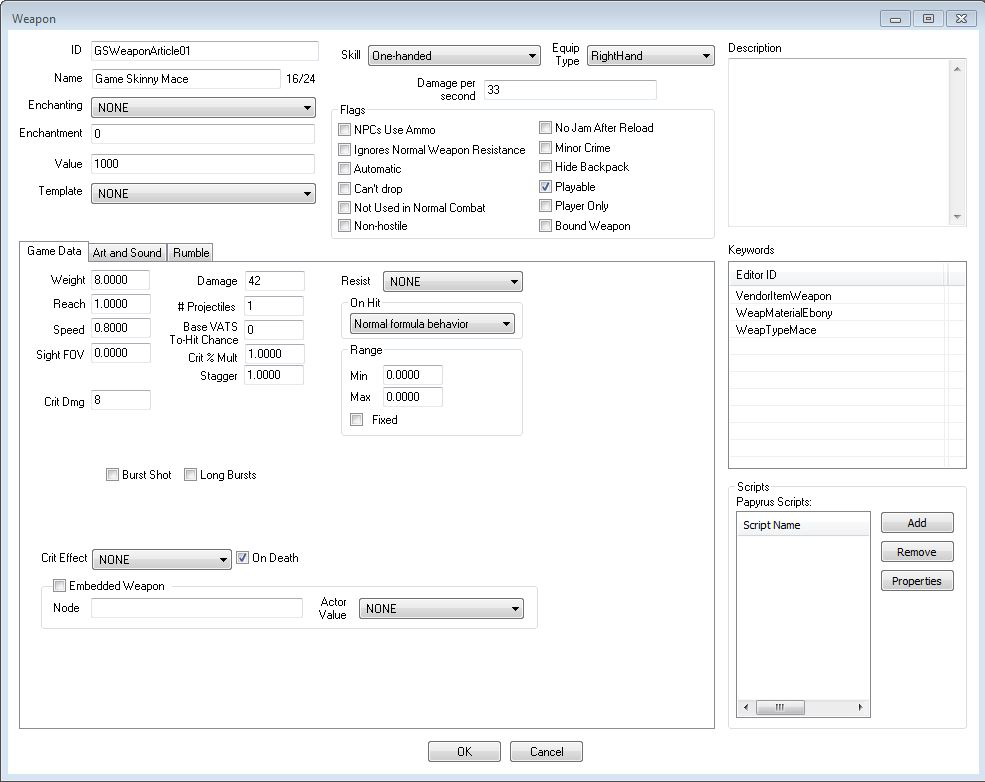Image resolution: width=985 pixels, height=782 pixels.
Task: Tick the Bound Weapon checkbox
Action: coord(545,225)
